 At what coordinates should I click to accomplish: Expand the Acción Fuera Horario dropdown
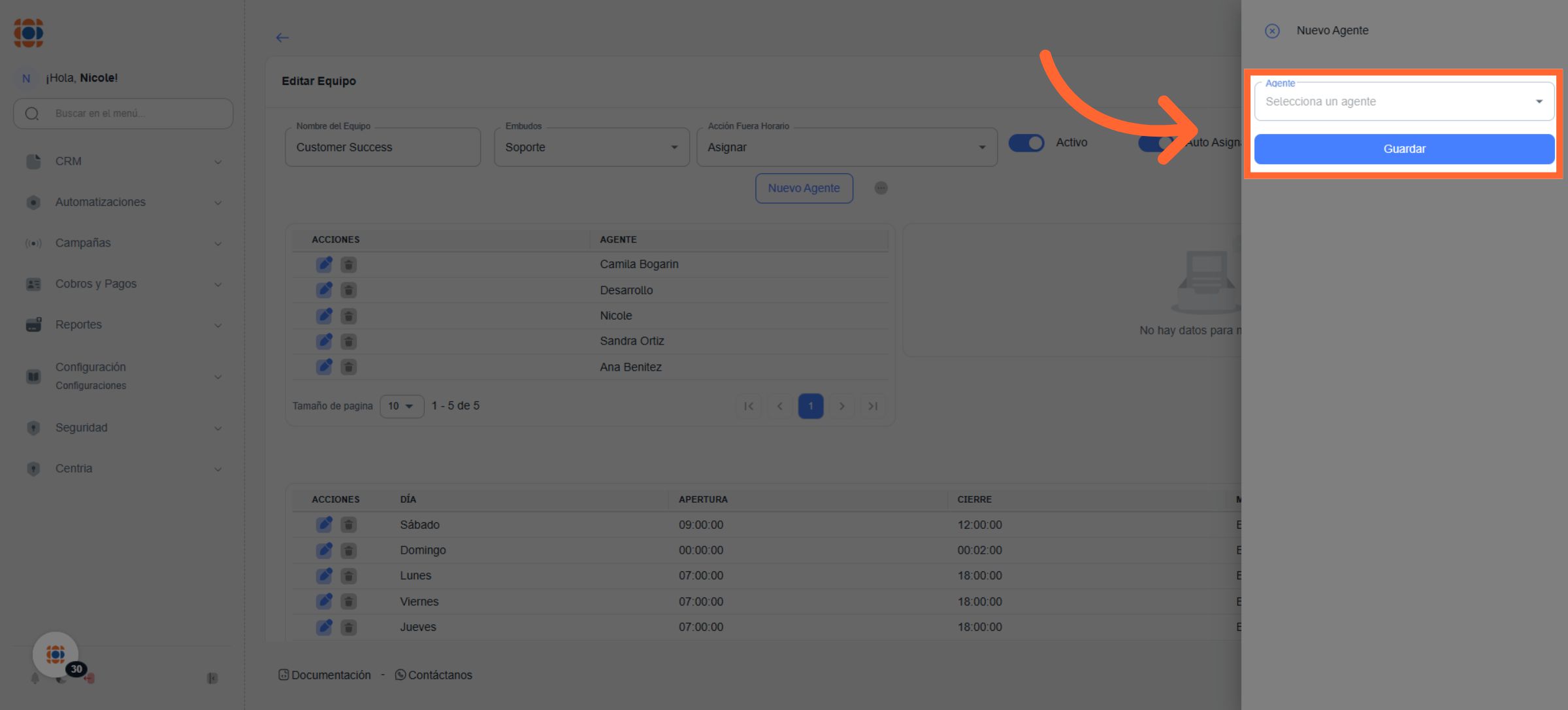click(846, 148)
